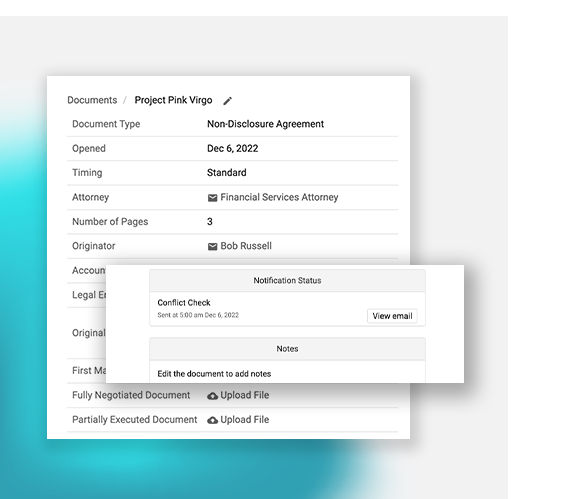Click the Partially Executed Document label

[x=134, y=420]
